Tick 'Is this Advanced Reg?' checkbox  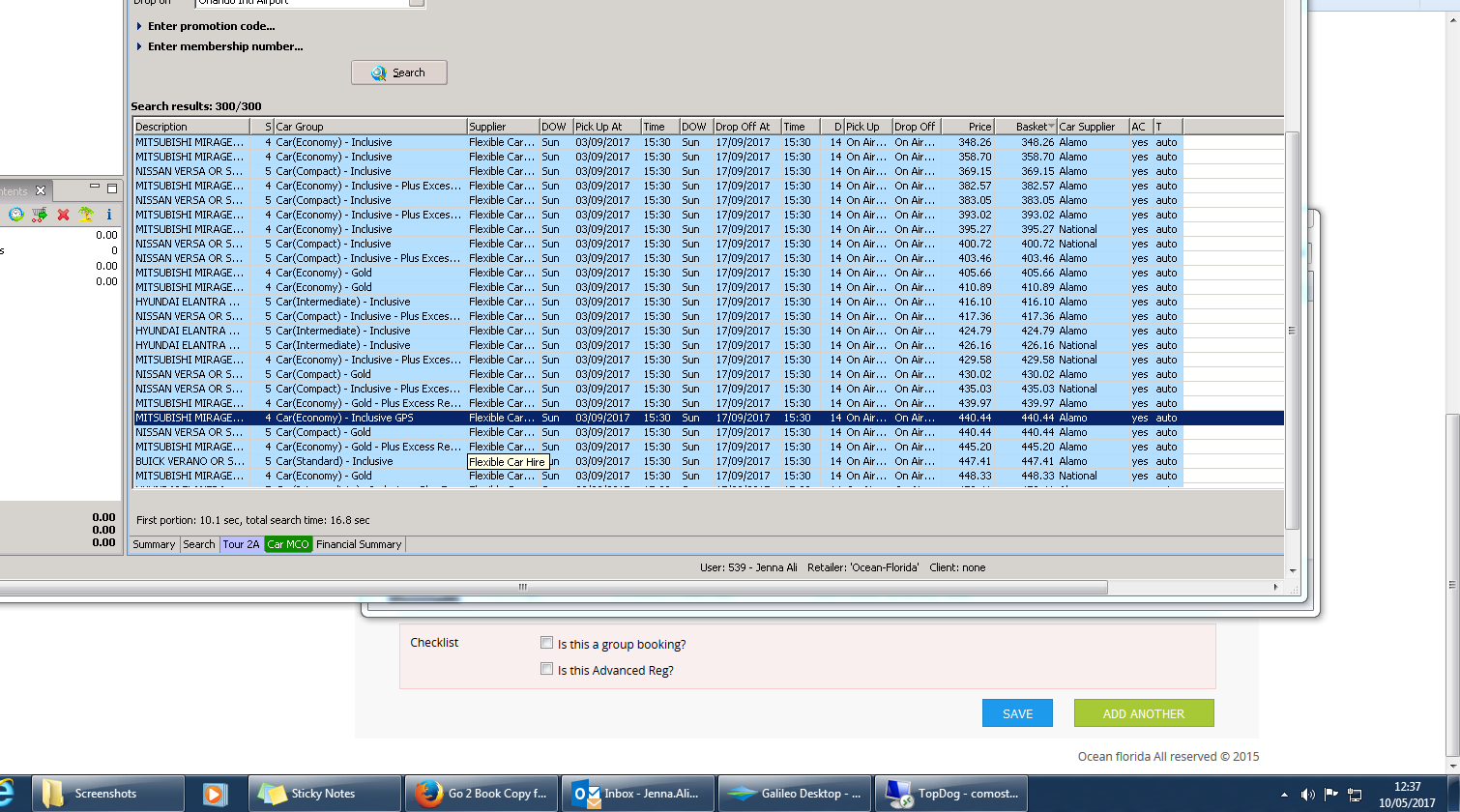coord(547,669)
